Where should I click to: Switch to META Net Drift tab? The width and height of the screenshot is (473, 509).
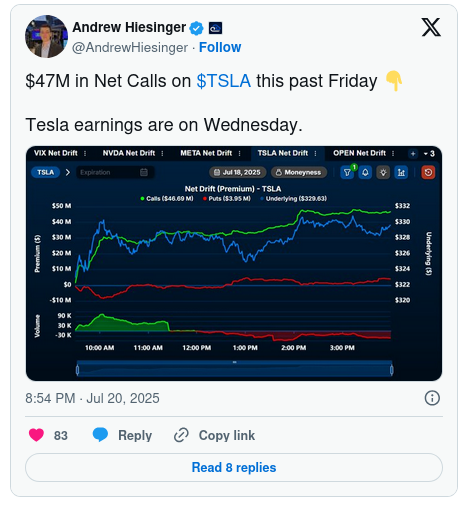pyautogui.click(x=206, y=153)
